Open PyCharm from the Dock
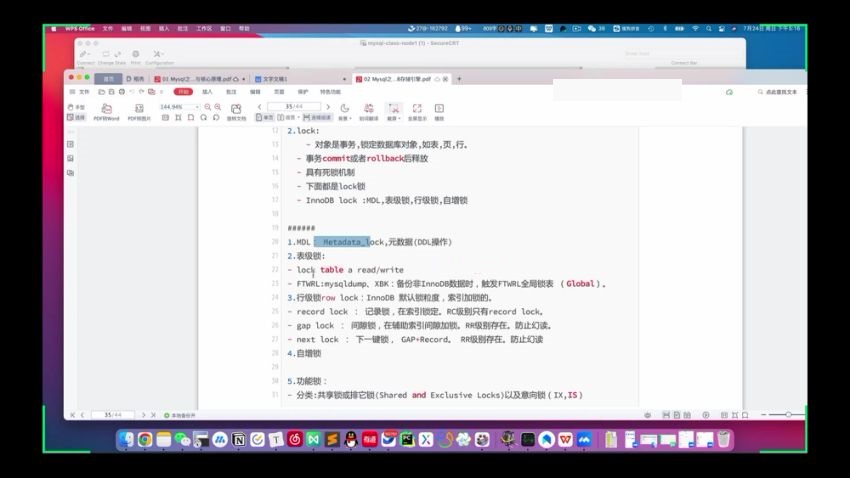Viewport: 850px width, 478px height. click(x=407, y=440)
